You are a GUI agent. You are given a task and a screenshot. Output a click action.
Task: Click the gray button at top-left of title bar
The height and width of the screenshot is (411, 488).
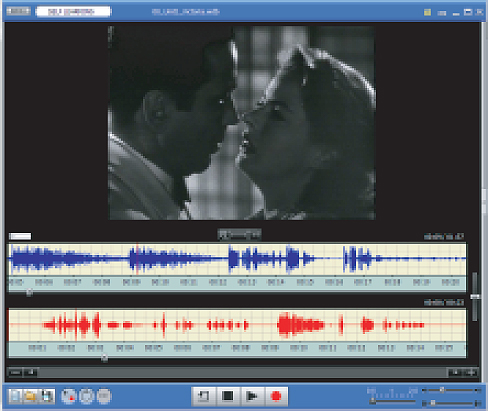click(19, 11)
